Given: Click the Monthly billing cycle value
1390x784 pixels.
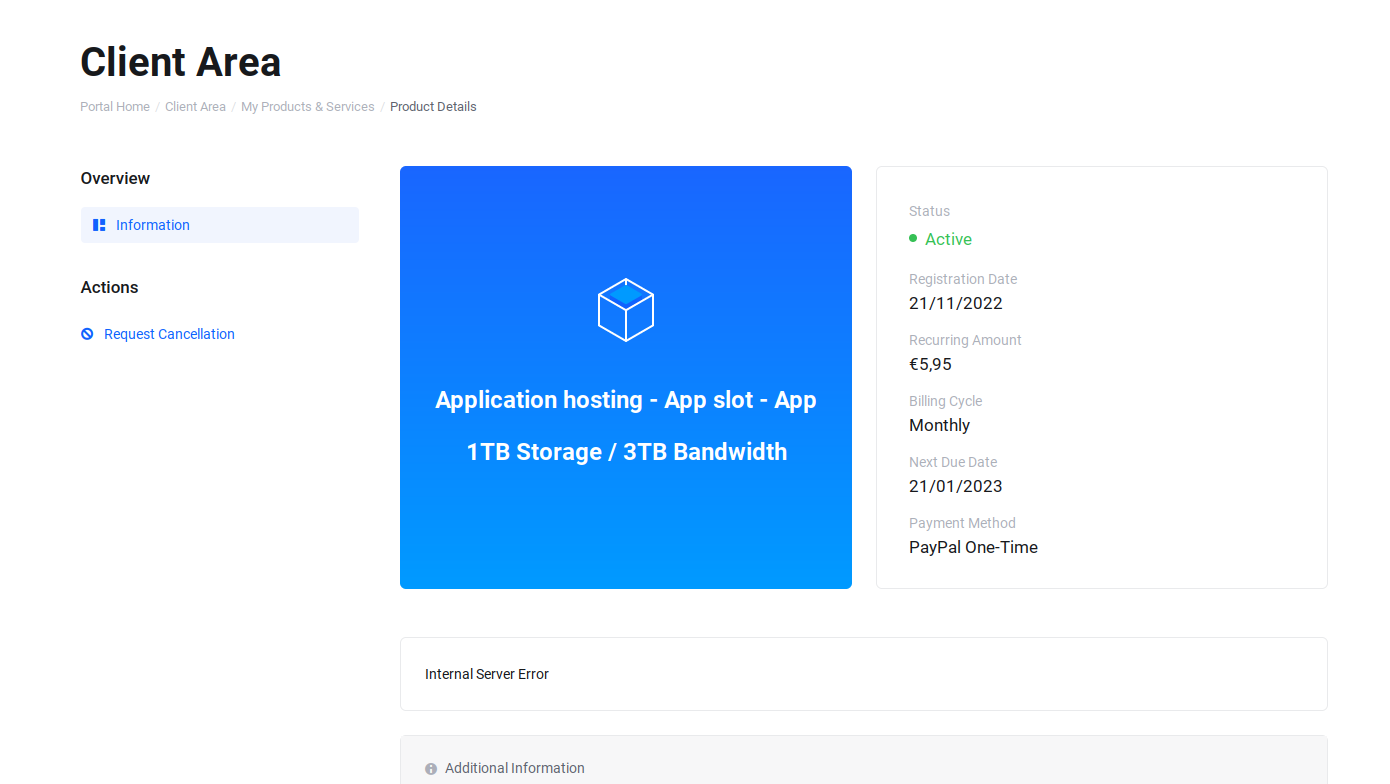Looking at the screenshot, I should [x=939, y=425].
